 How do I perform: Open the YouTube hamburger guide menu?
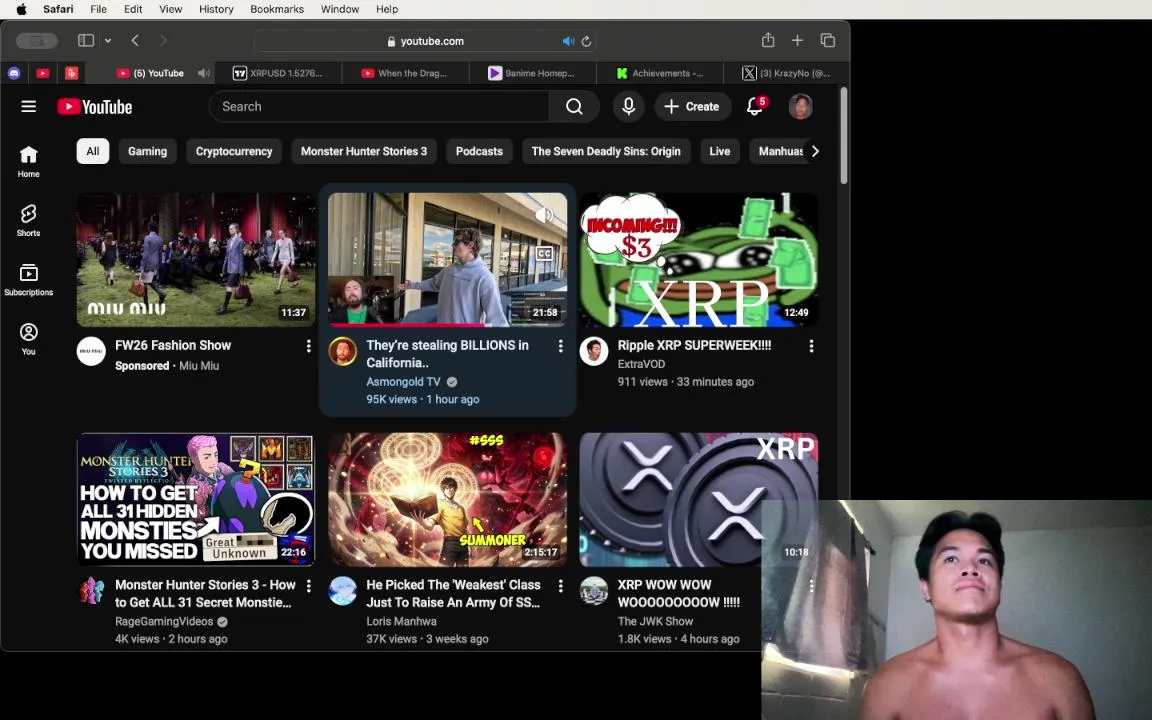tap(29, 107)
